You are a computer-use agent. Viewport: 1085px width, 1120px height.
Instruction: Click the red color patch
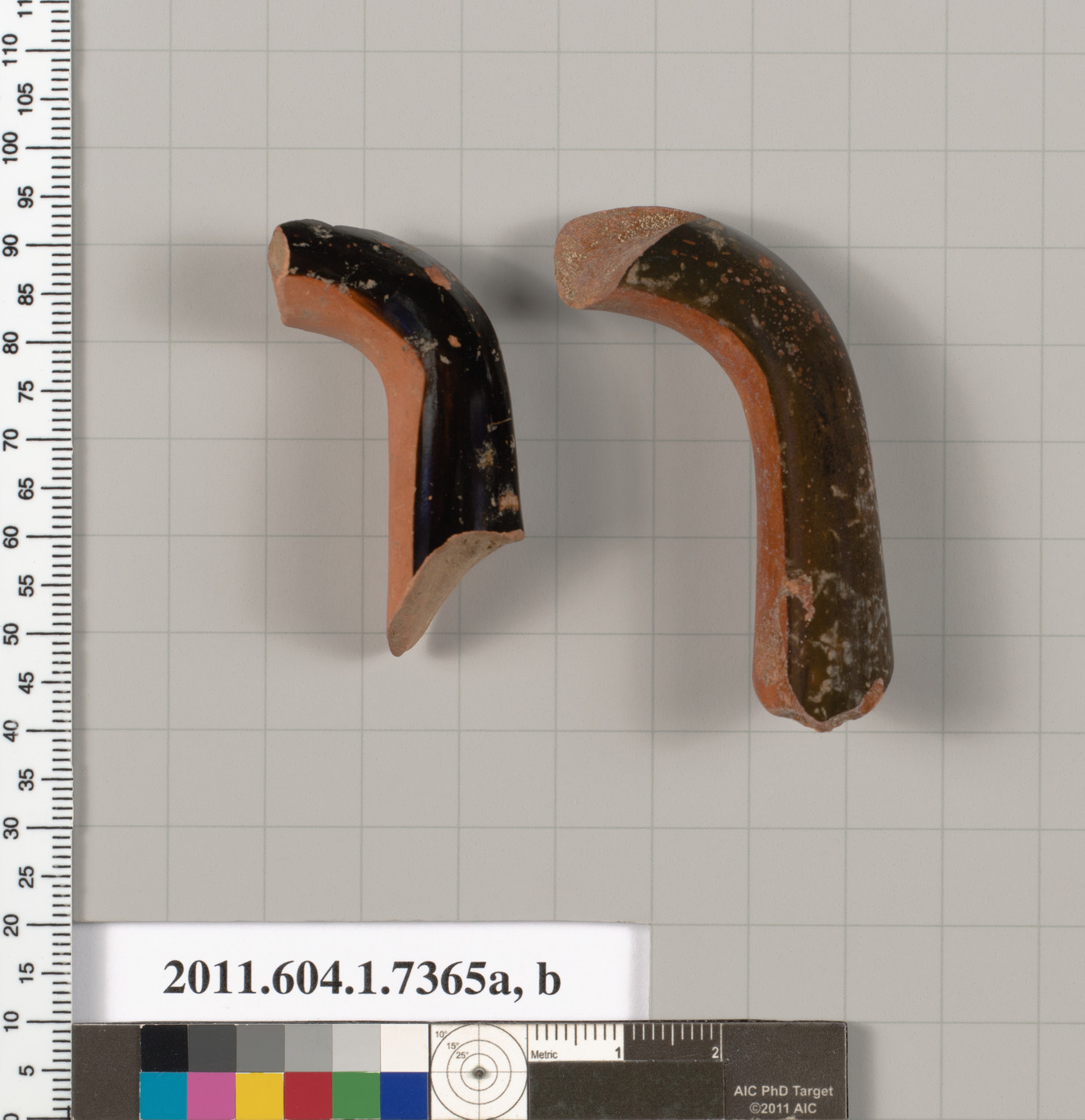[x=308, y=1095]
